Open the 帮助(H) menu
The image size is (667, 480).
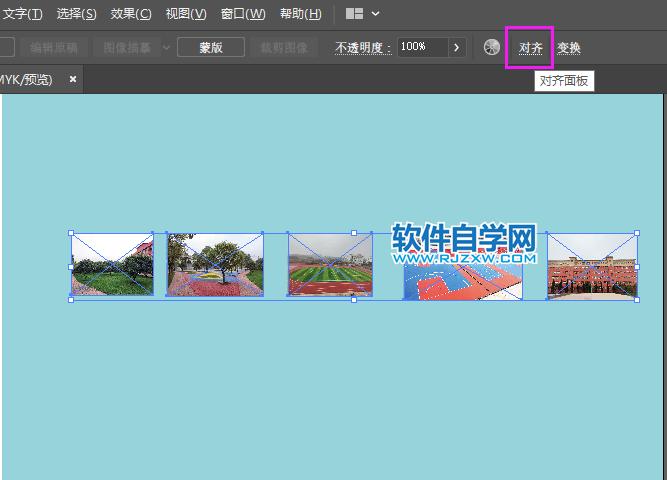tap(301, 14)
